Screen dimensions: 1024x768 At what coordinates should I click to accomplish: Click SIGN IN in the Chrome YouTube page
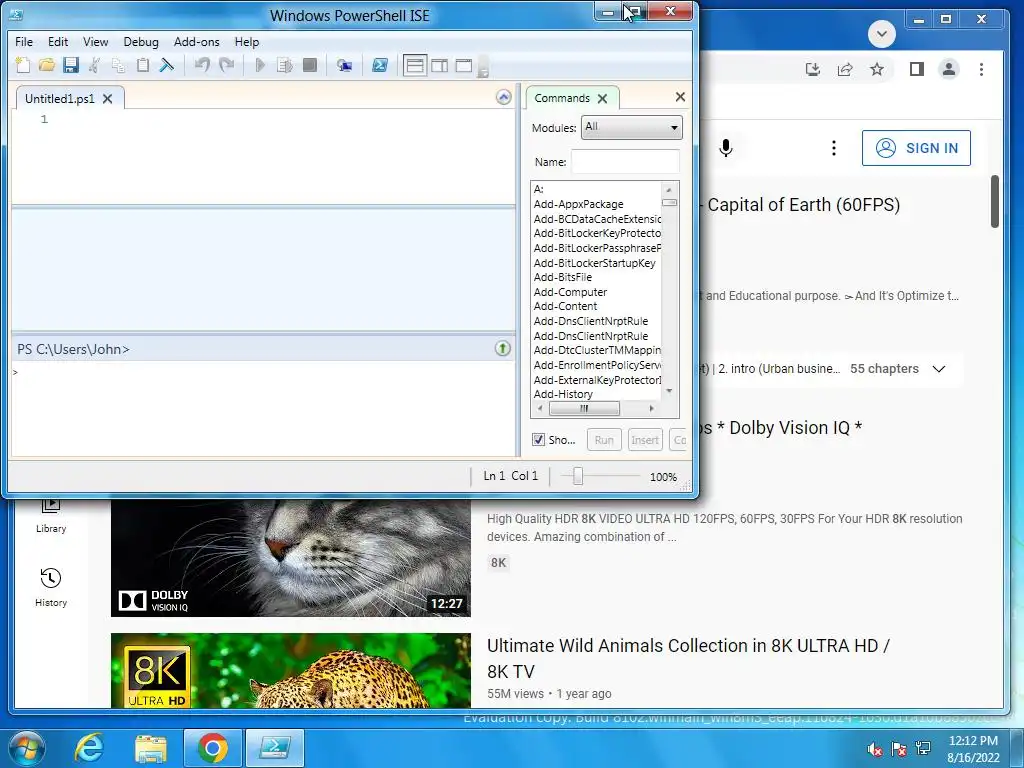pos(916,148)
